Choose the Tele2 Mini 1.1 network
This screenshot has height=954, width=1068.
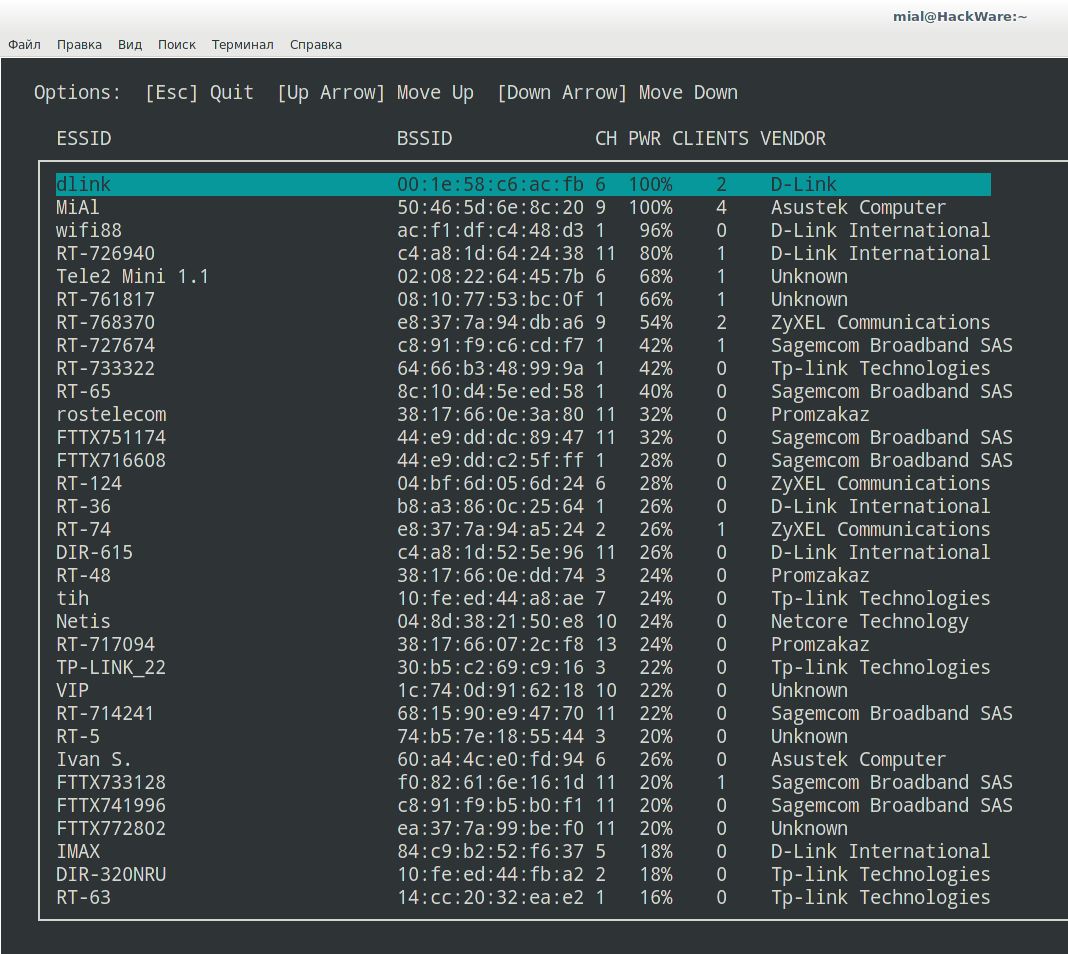tap(132, 277)
